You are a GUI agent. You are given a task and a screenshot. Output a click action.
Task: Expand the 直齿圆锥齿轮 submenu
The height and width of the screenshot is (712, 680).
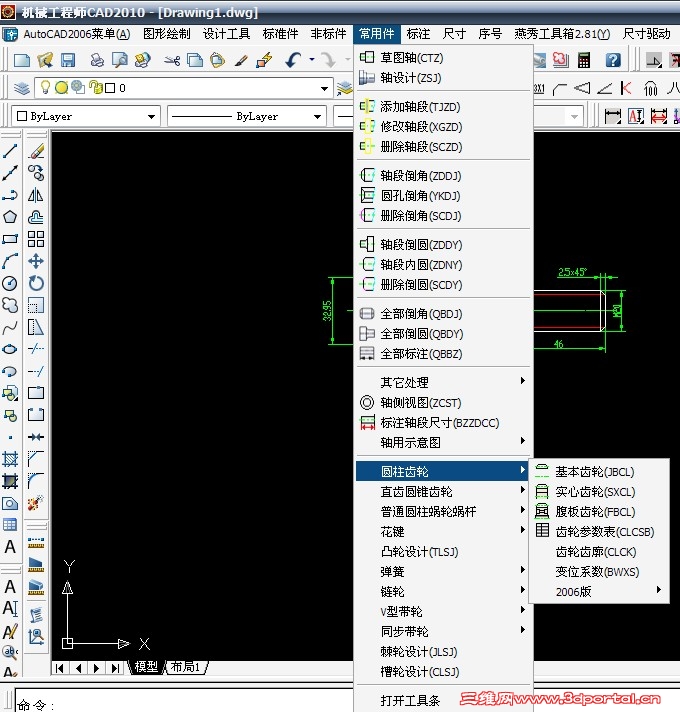443,491
